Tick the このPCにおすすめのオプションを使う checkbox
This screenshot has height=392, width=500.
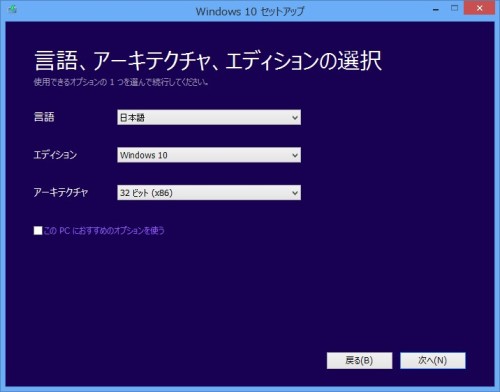(x=38, y=230)
